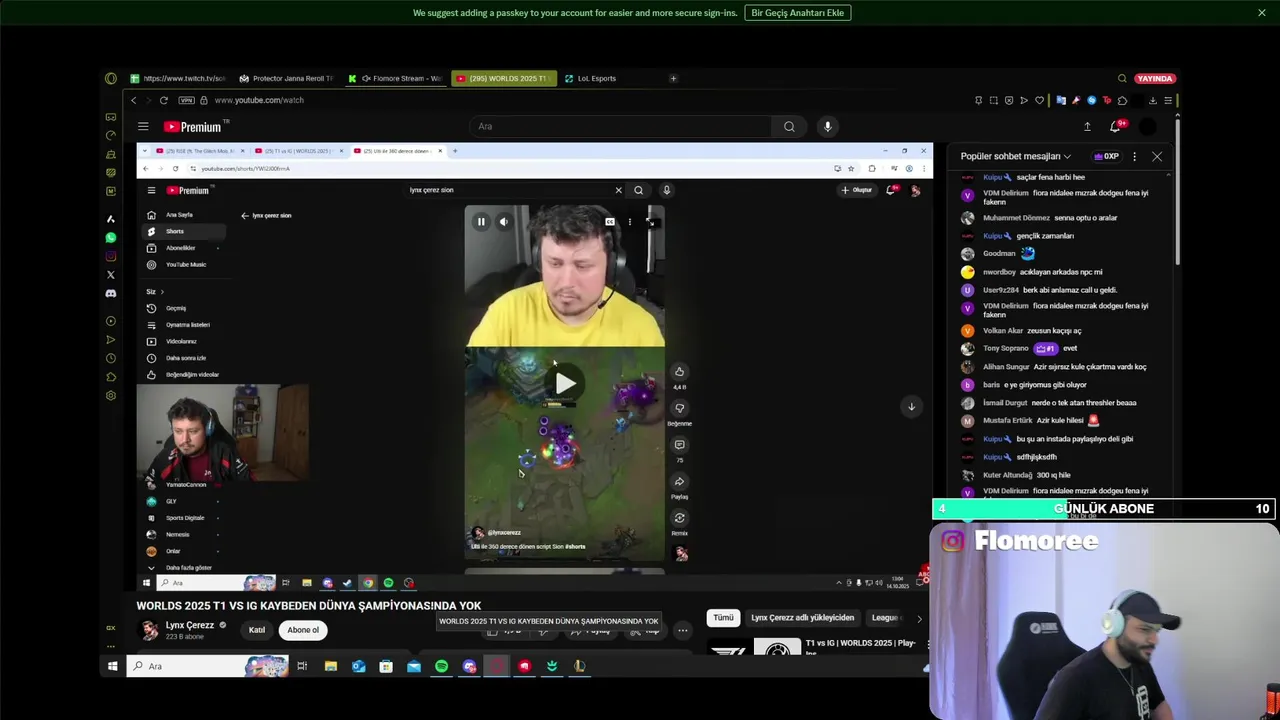
Task: Click the Oluştur button in inner window
Action: pyautogui.click(x=857, y=190)
